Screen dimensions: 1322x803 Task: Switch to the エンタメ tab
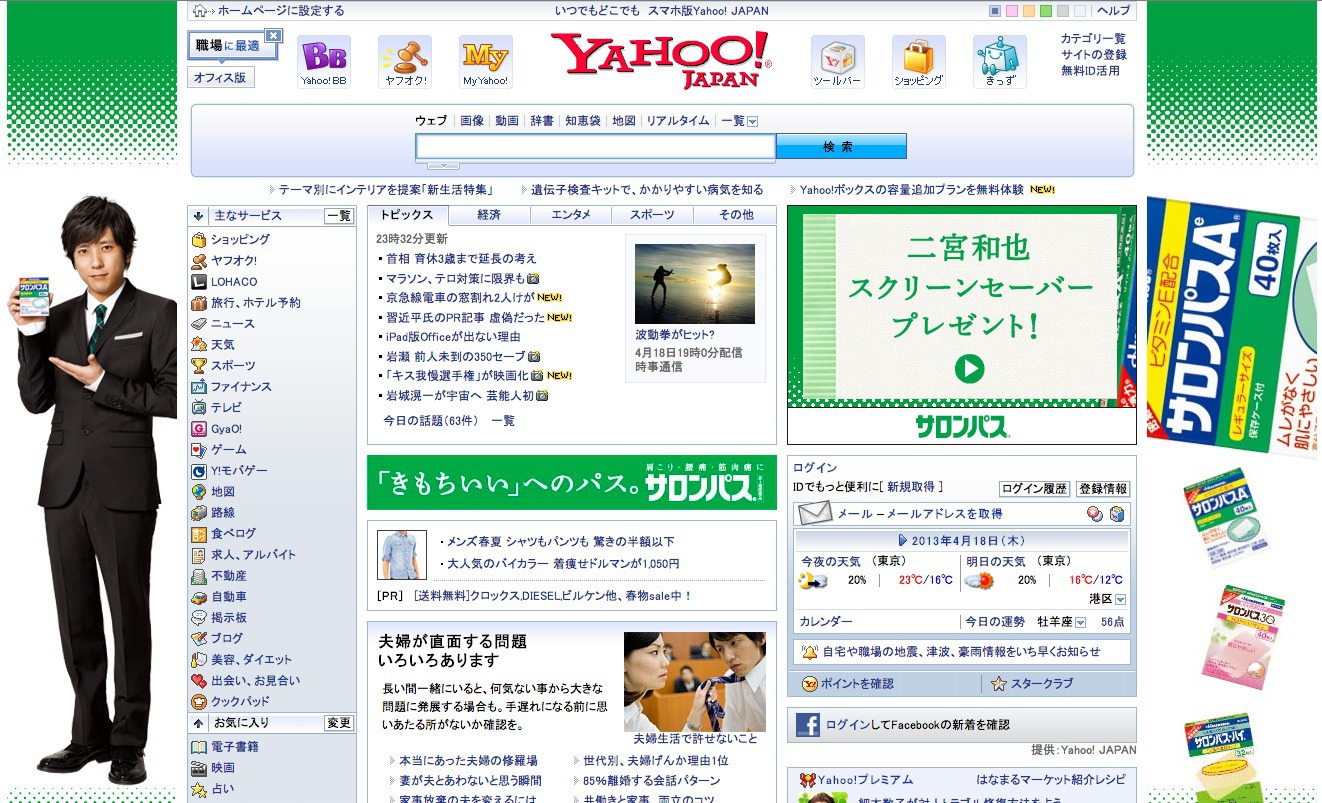click(x=571, y=215)
